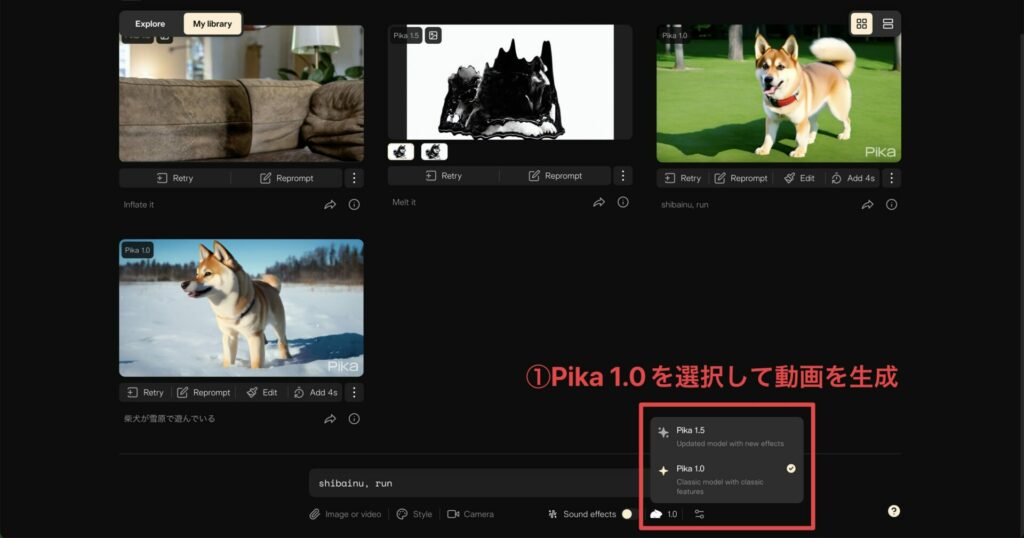Open more options for Melt it video

(623, 176)
